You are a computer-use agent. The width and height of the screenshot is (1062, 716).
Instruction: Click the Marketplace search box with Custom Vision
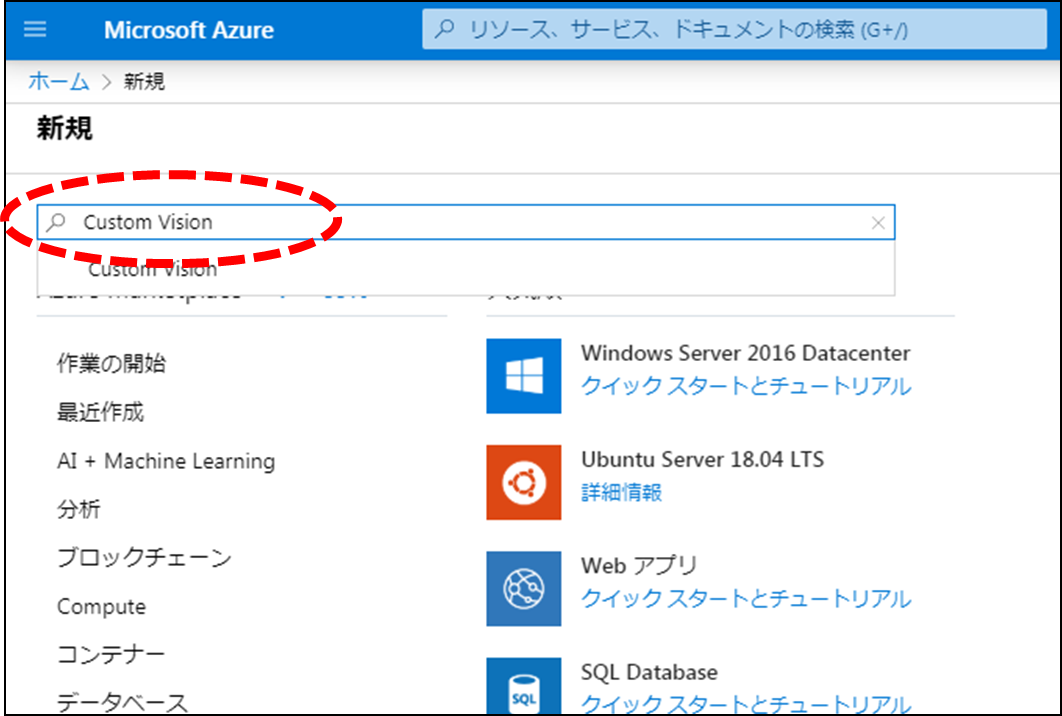[x=466, y=222]
